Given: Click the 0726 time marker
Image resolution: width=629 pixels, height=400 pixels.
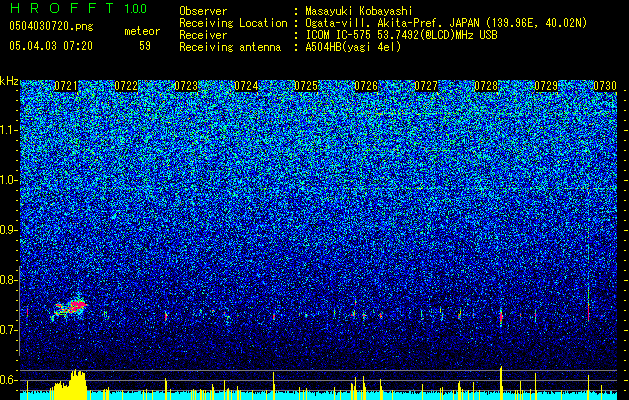Looking at the screenshot, I should [366, 86].
